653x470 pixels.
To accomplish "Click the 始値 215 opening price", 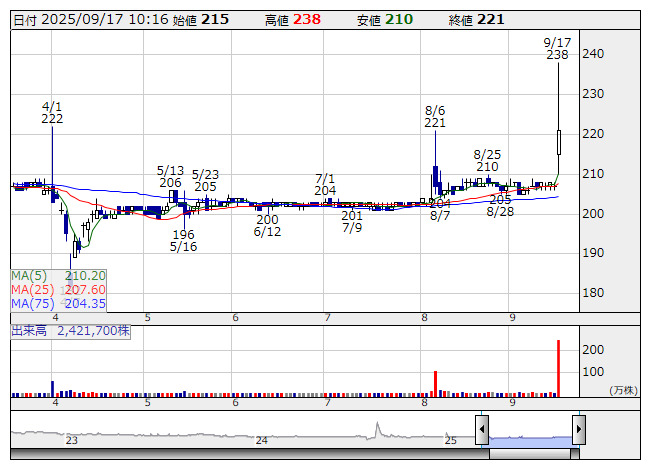I will (201, 20).
